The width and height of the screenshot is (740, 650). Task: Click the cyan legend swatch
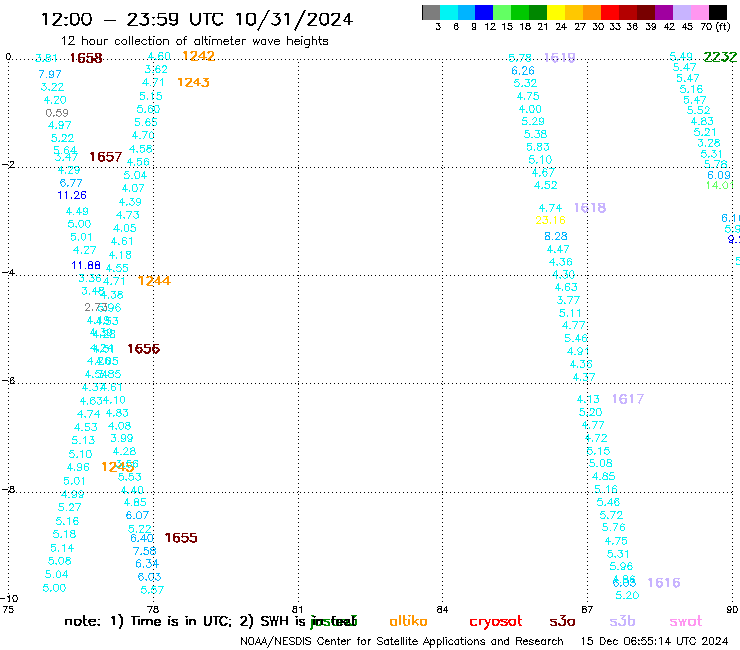[448, 13]
